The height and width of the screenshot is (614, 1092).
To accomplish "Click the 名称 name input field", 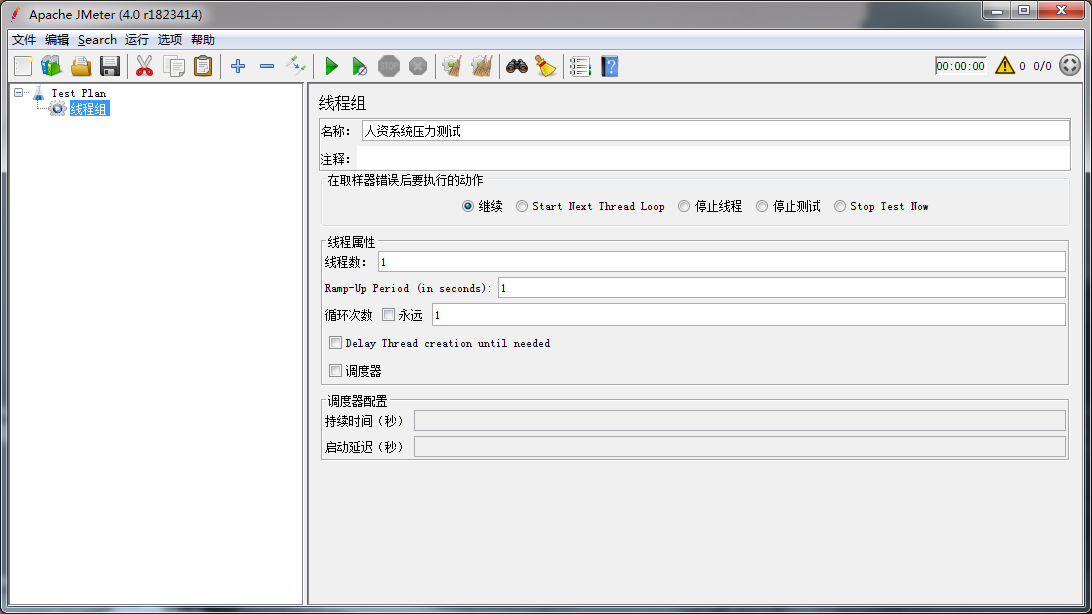I will click(715, 131).
